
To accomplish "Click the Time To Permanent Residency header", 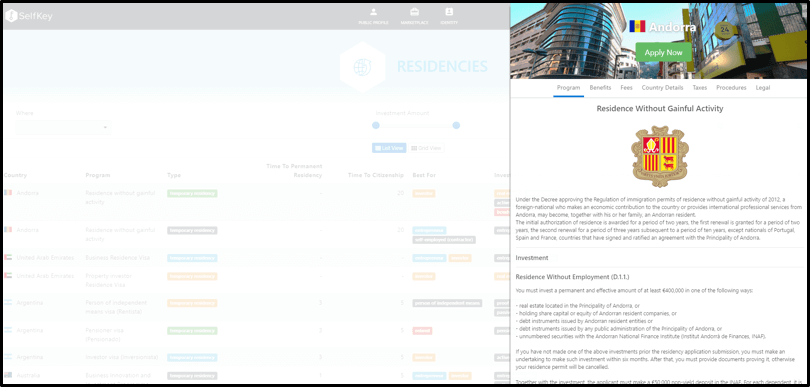I will click(294, 171).
